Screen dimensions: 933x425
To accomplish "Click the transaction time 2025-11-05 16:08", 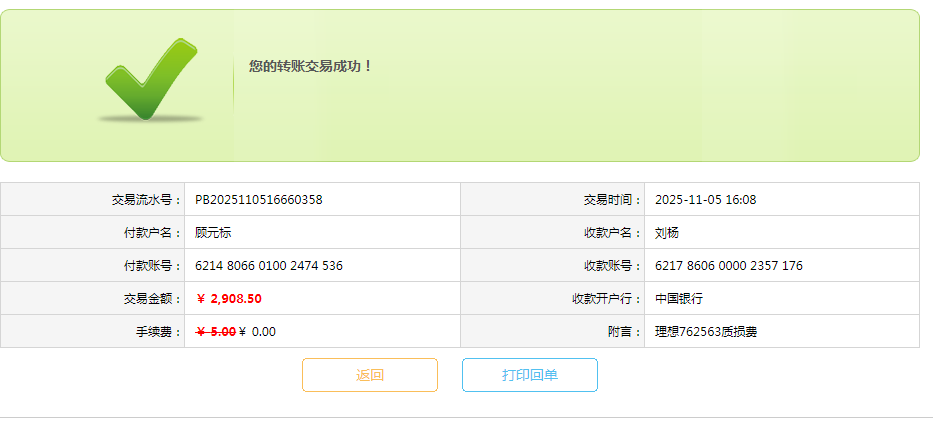I will 706,199.
